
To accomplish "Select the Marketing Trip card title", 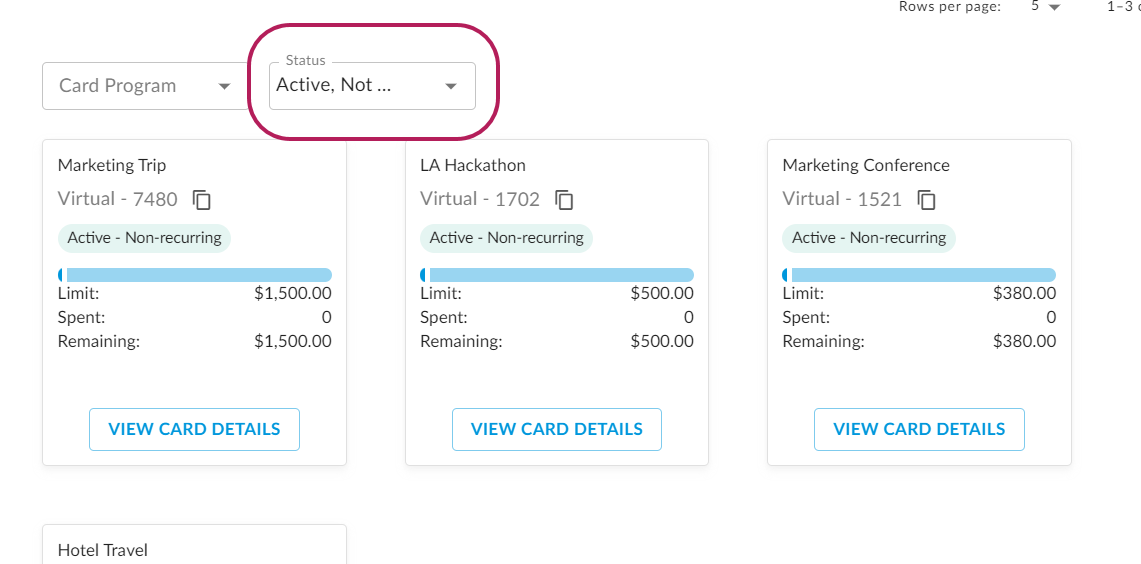I will click(x=112, y=165).
